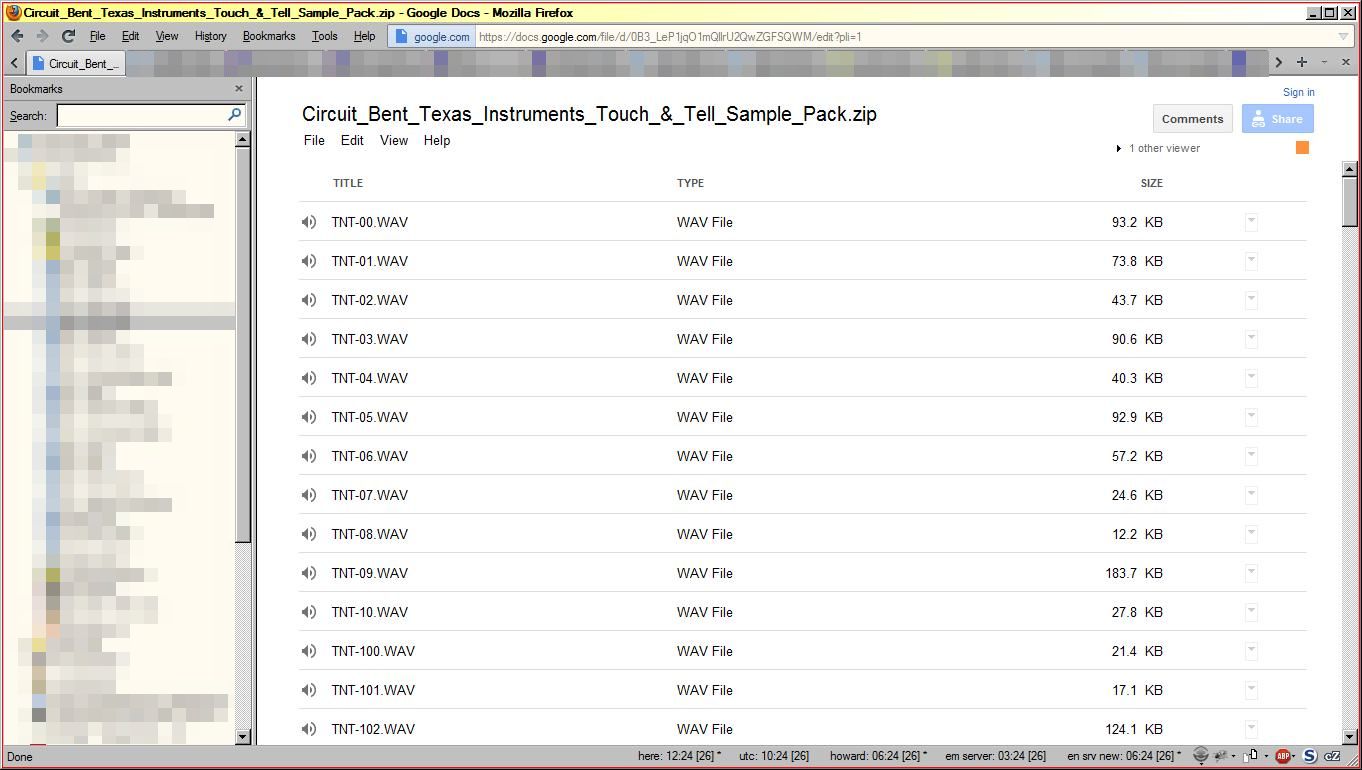Play the TNT-04.WAV speaker icon
The height and width of the screenshot is (770, 1362).
[x=309, y=378]
